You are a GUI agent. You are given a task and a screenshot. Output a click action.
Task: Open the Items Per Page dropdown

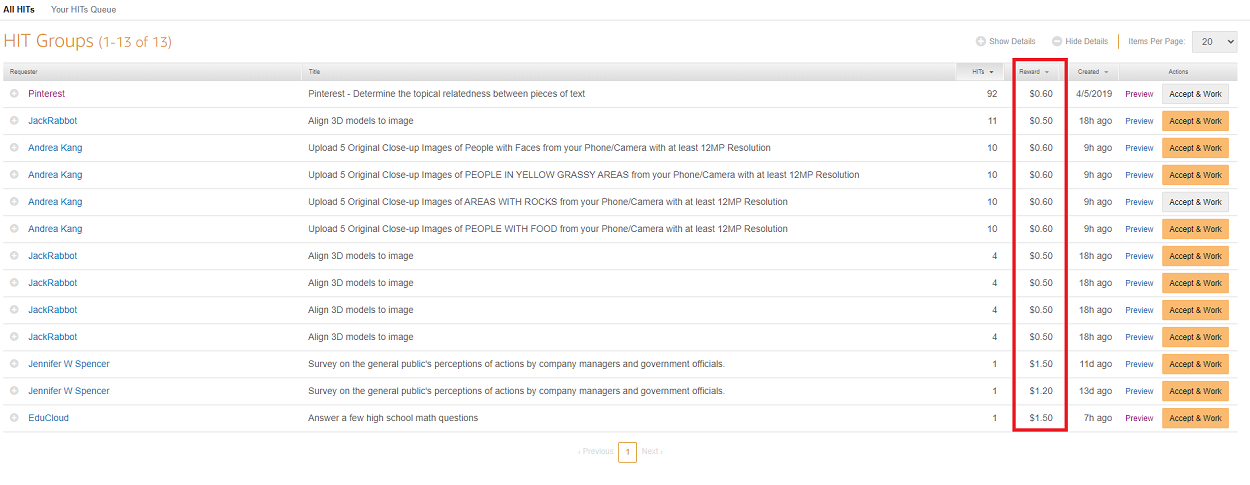[1214, 41]
